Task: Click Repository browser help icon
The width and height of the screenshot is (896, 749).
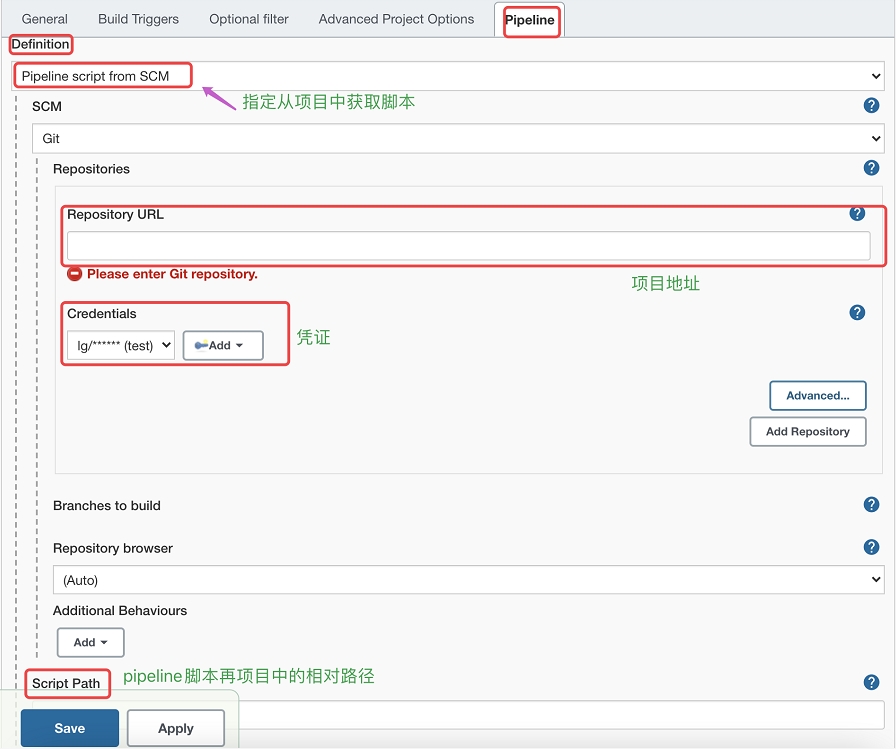Action: (871, 548)
